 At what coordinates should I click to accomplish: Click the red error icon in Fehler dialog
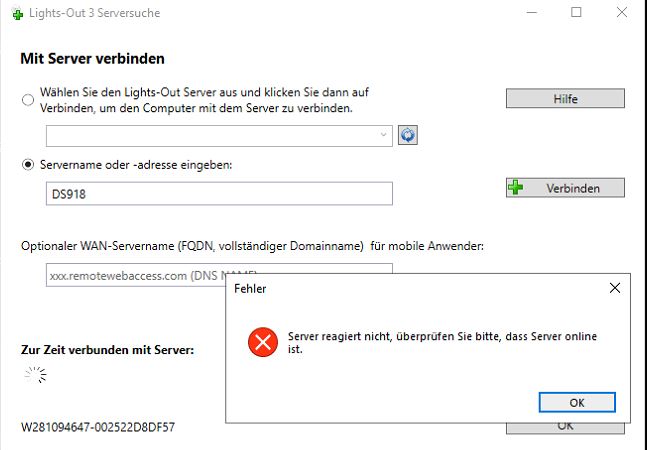click(x=262, y=343)
